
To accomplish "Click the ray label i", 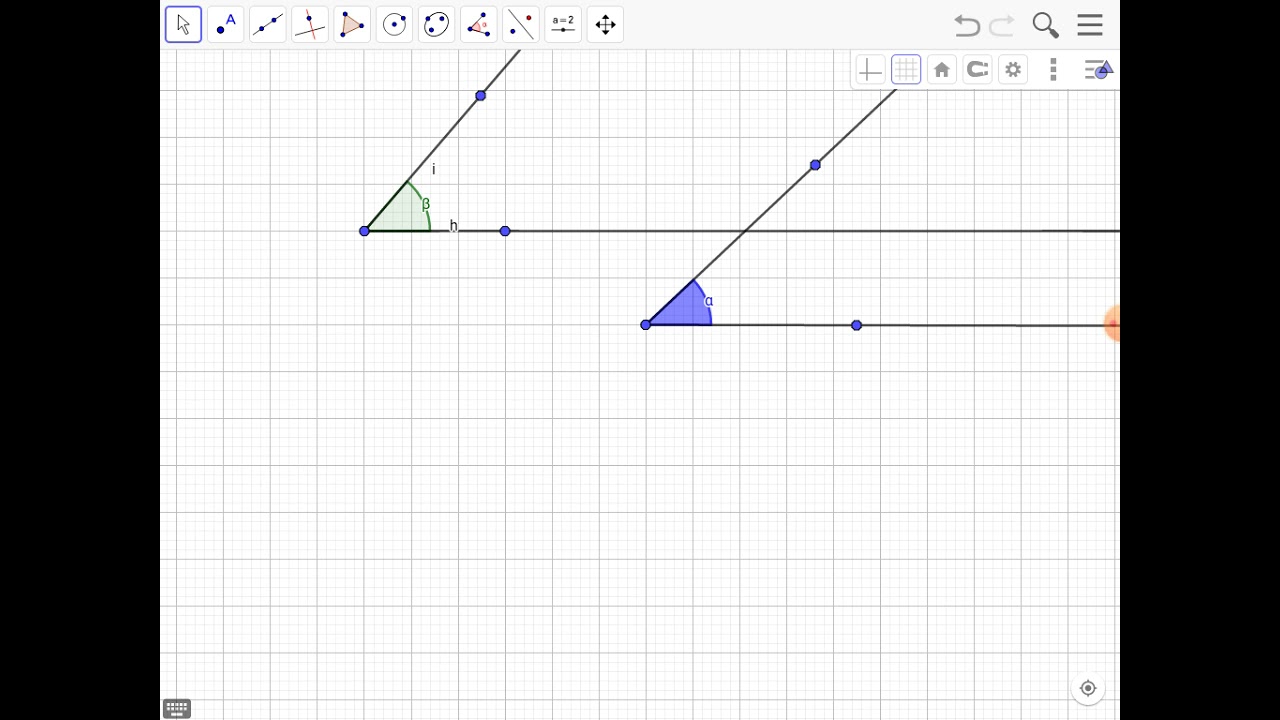I will click(x=434, y=170).
